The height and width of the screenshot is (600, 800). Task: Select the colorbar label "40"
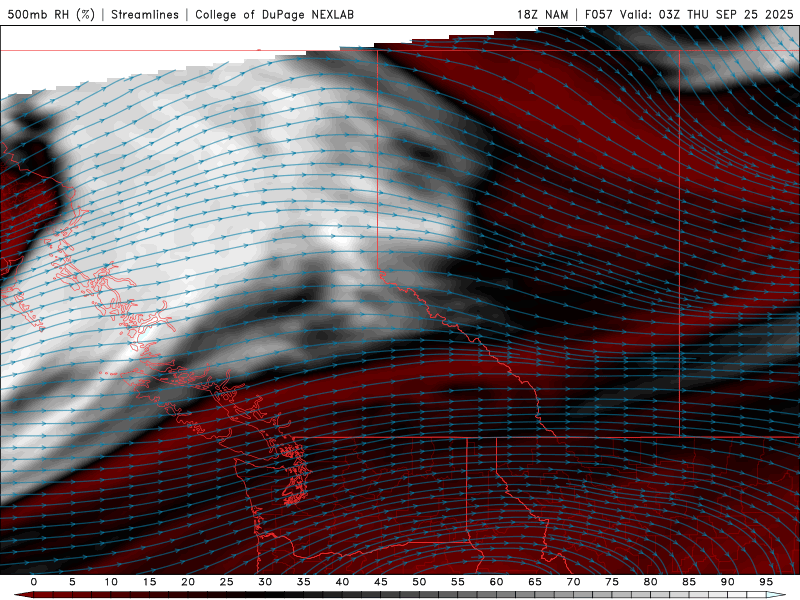(x=342, y=582)
